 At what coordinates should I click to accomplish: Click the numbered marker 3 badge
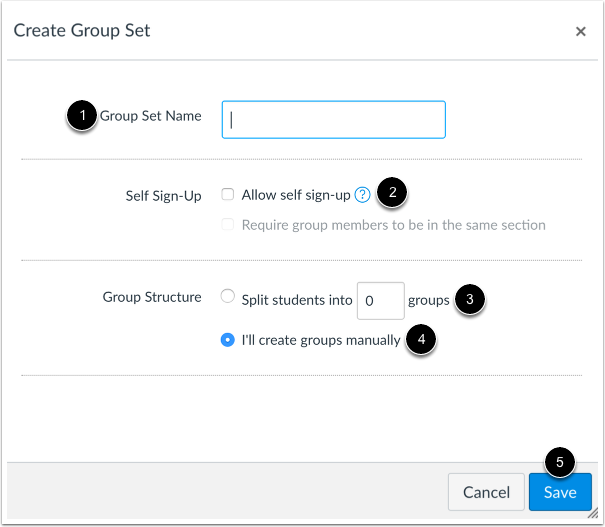(x=470, y=299)
